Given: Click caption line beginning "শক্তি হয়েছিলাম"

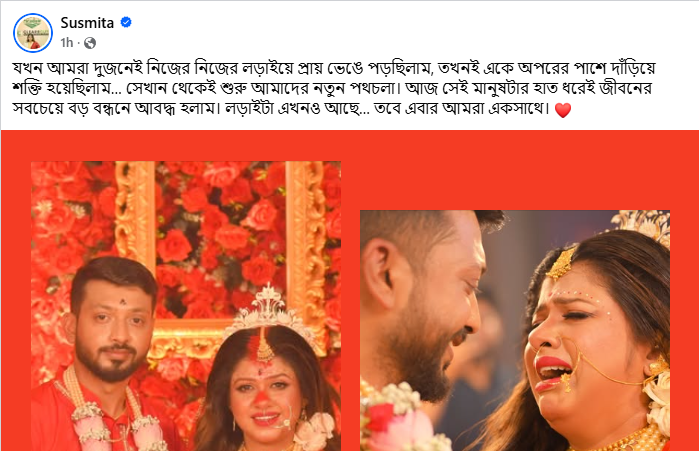Looking at the screenshot, I should [332, 88].
